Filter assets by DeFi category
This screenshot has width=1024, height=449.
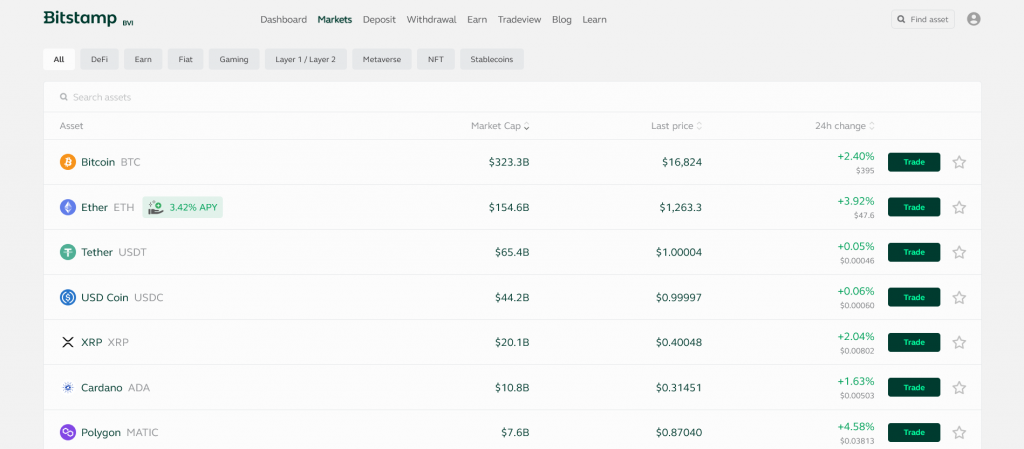99,59
